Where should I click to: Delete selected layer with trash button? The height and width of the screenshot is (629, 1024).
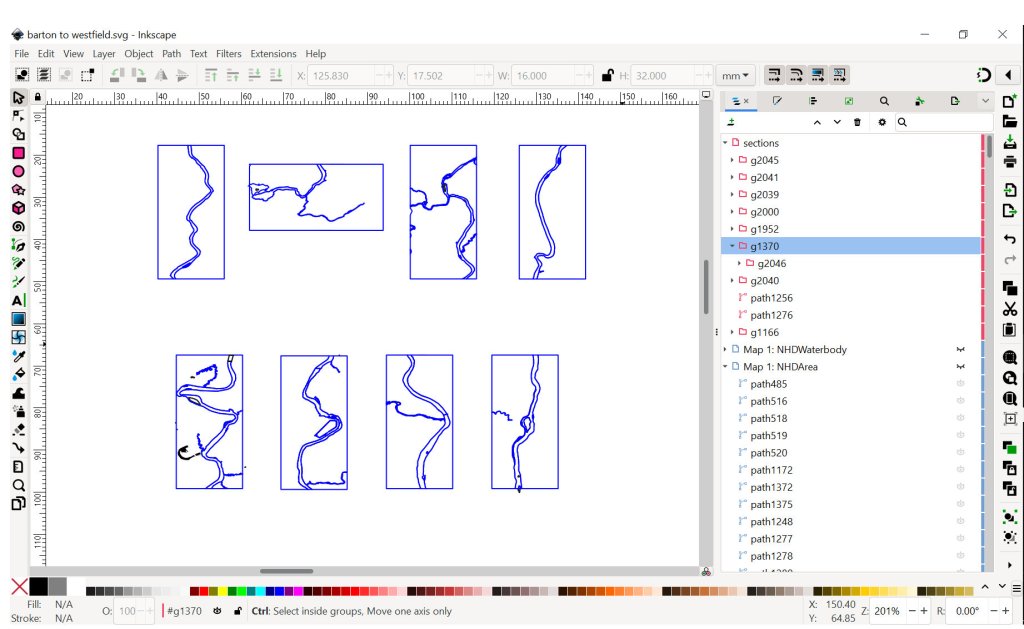[x=857, y=122]
